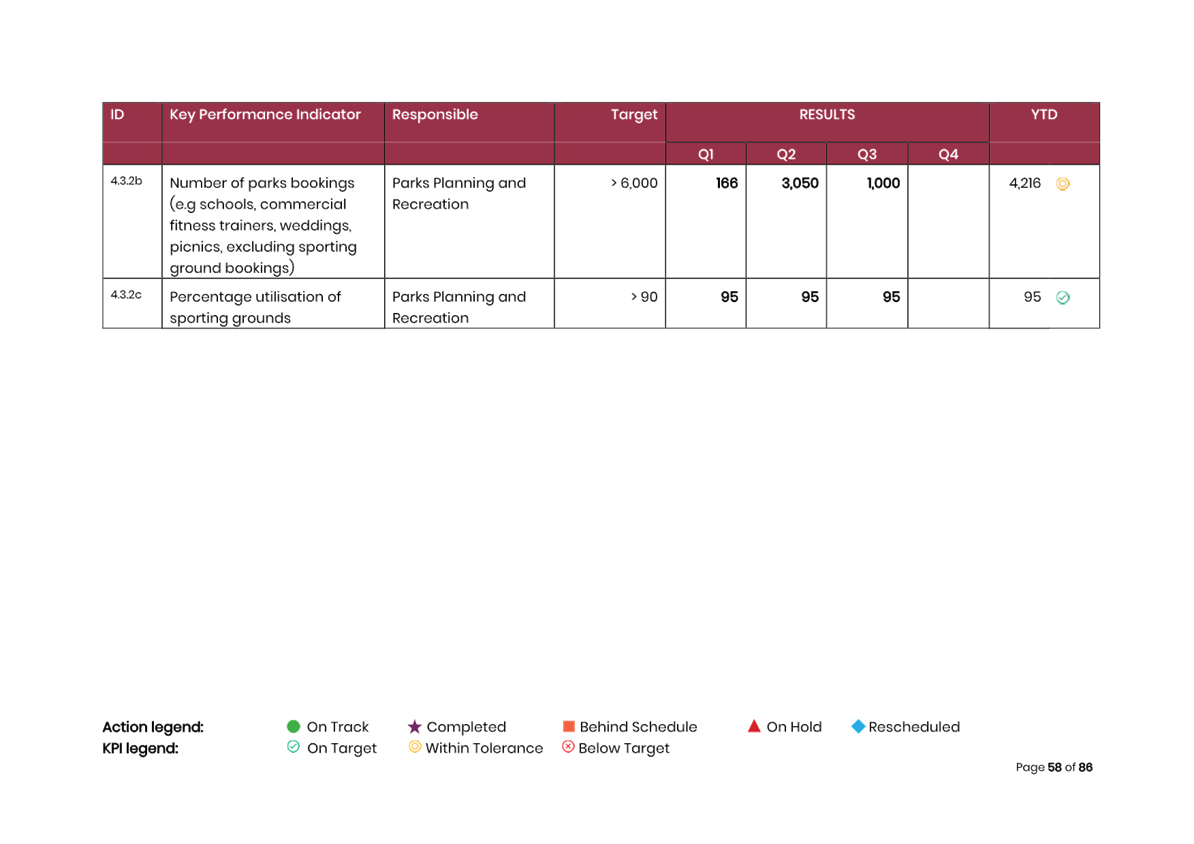Click the ID cell 4.3.2c

coord(126,294)
